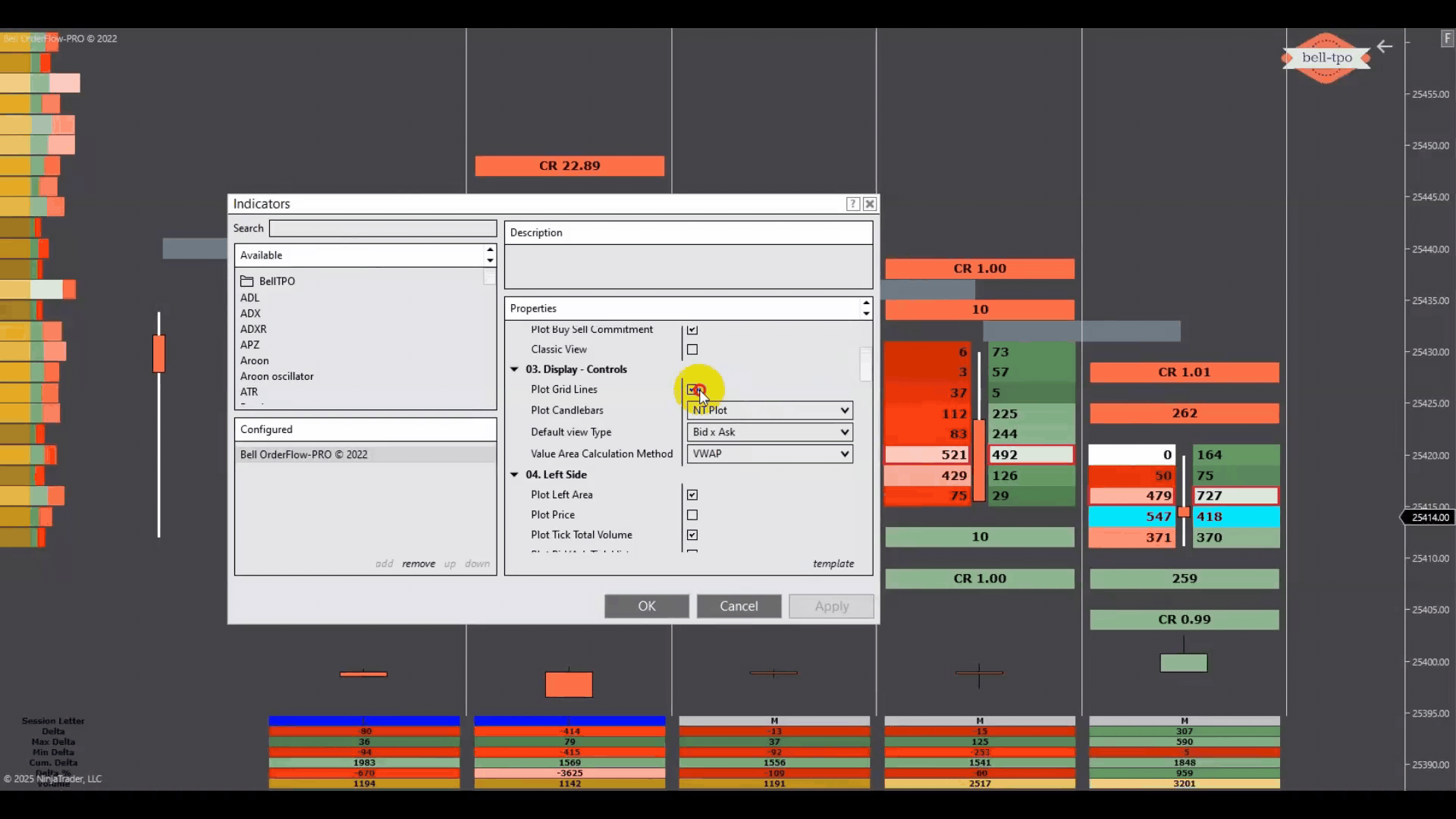The width and height of the screenshot is (1456, 819).
Task: Select ADXR in the Available indicators list
Action: click(253, 329)
